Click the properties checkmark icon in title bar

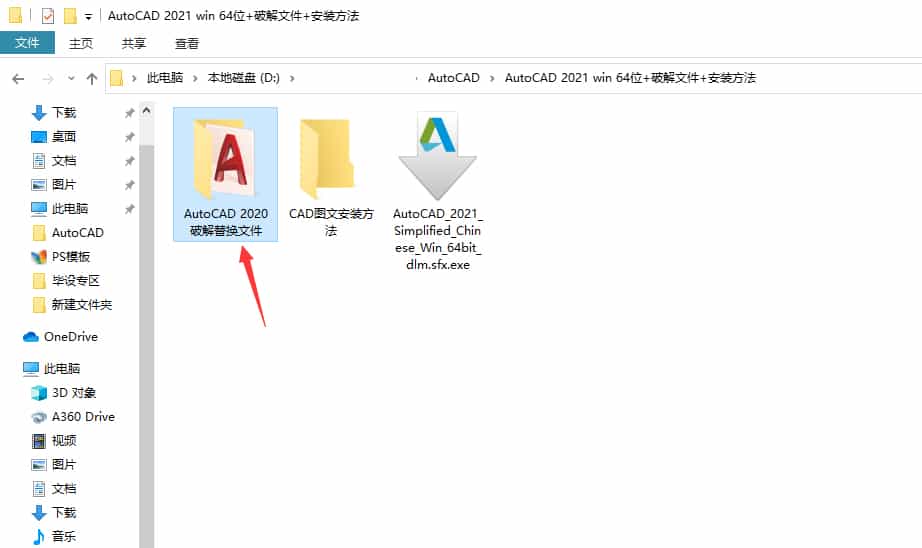tap(48, 16)
